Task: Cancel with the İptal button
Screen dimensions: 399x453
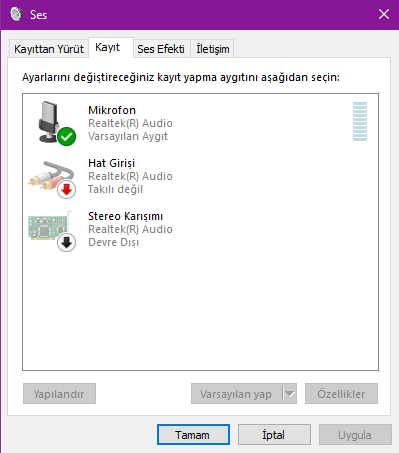Action: pyautogui.click(x=274, y=435)
